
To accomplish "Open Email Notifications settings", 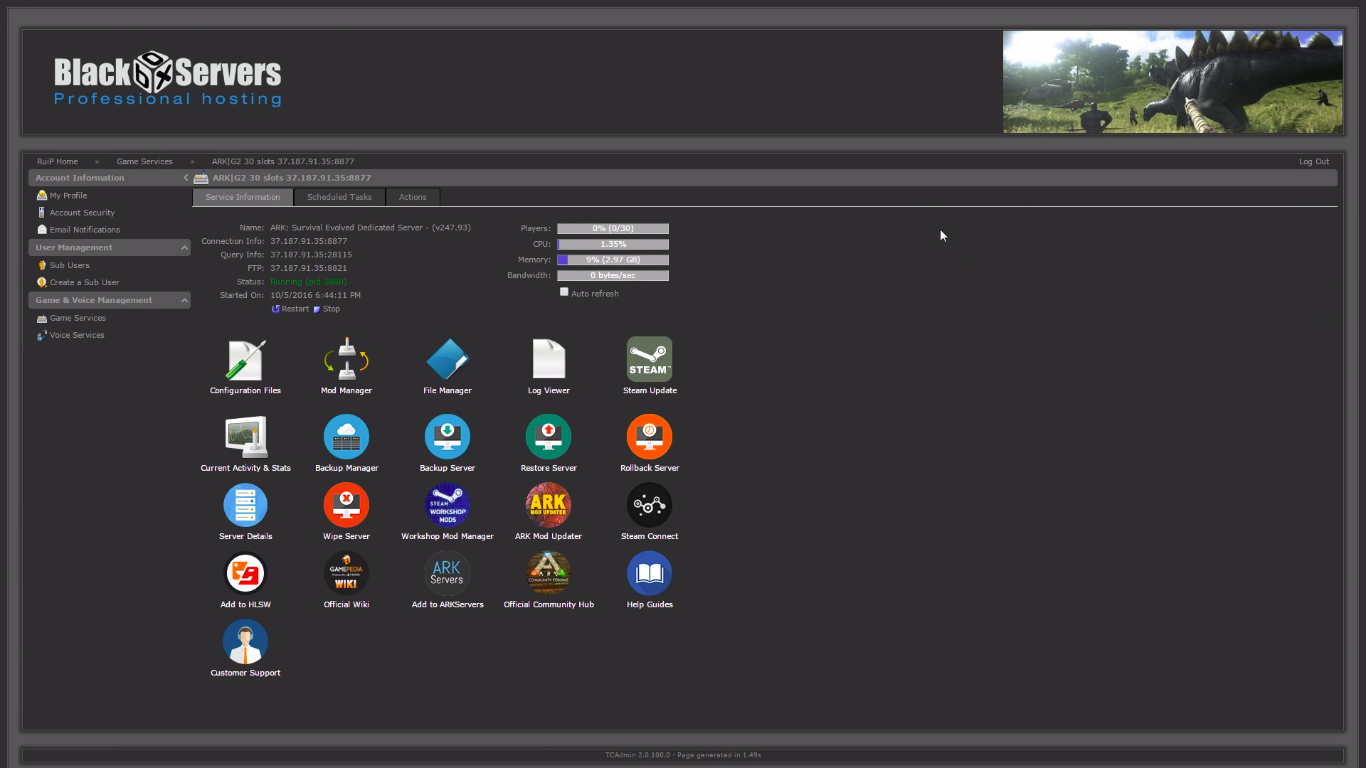I will 84,230.
